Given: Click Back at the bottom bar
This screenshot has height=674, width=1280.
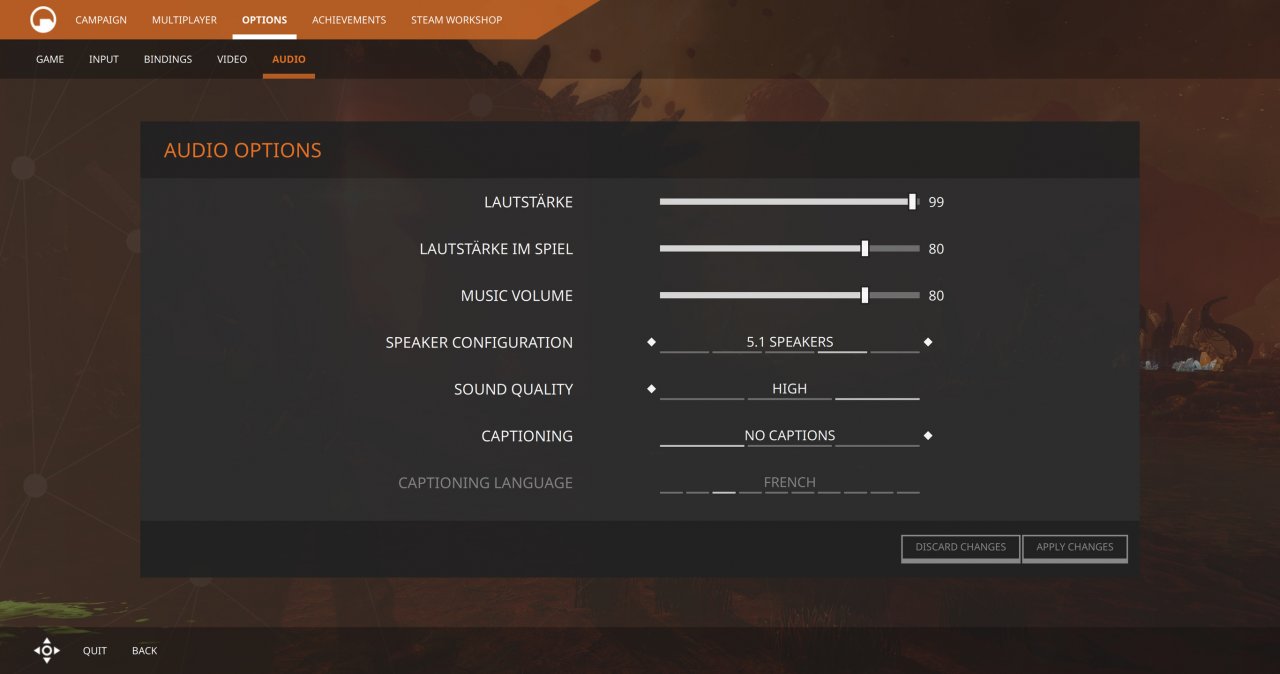Looking at the screenshot, I should [x=145, y=651].
